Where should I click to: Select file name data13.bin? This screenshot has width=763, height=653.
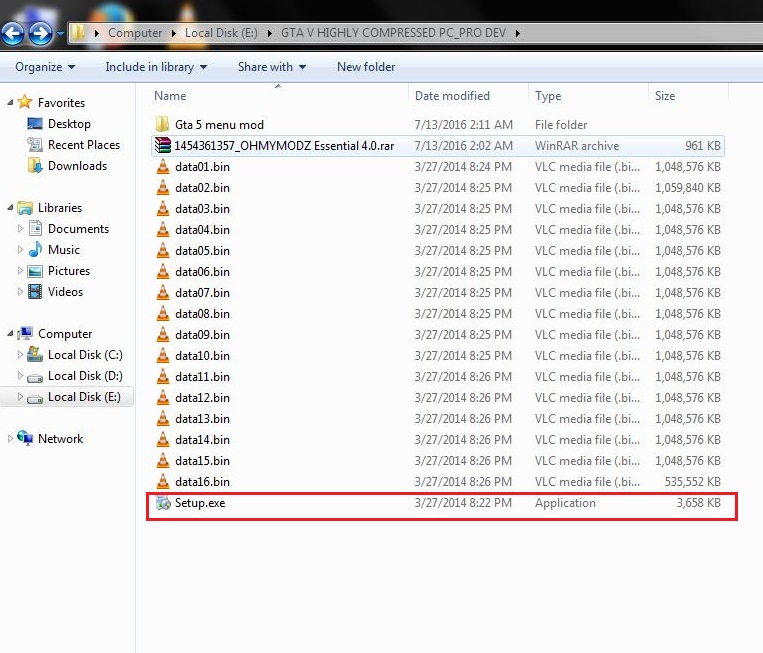(202, 418)
